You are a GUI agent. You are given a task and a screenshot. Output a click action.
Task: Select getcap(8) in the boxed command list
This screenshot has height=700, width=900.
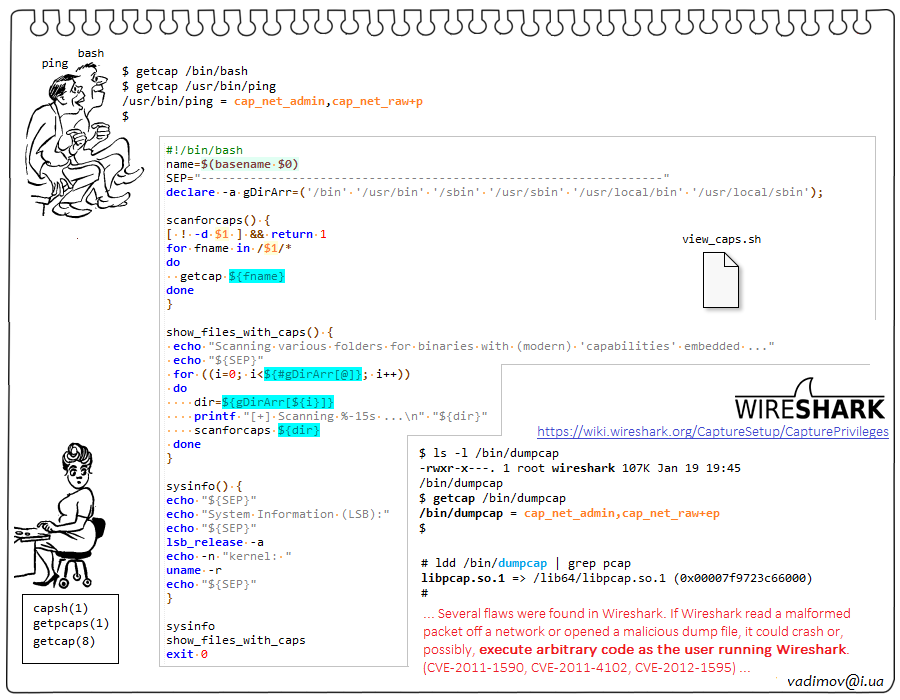[64, 641]
